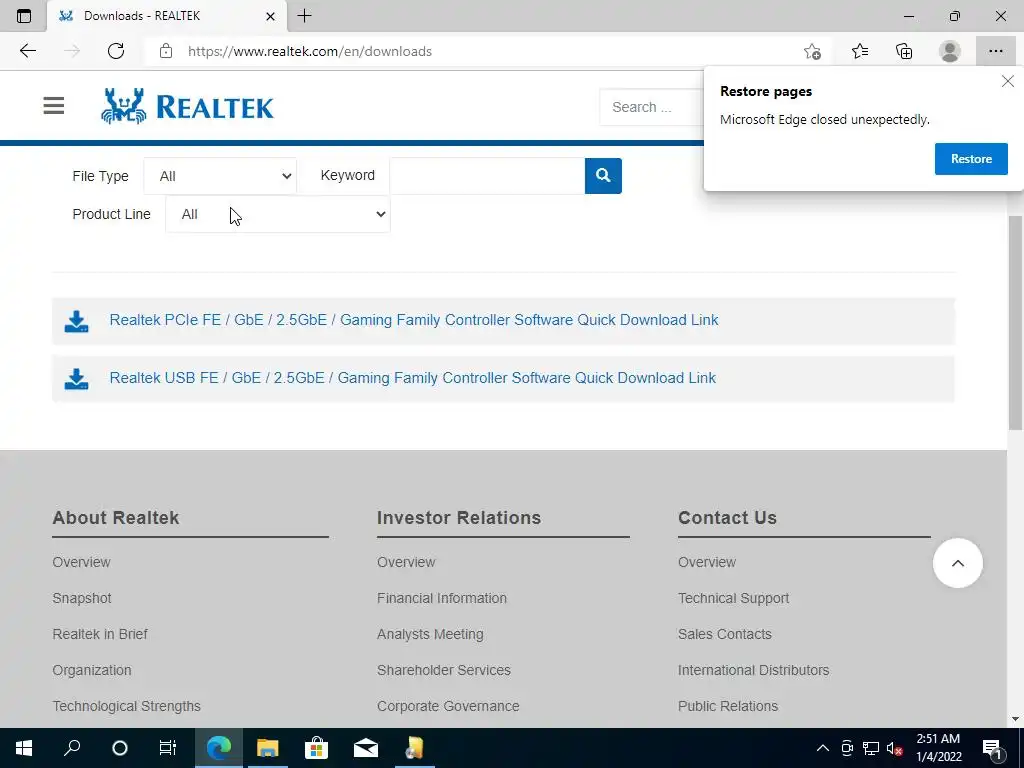
Task: Restore the previously closed pages
Action: (x=971, y=159)
